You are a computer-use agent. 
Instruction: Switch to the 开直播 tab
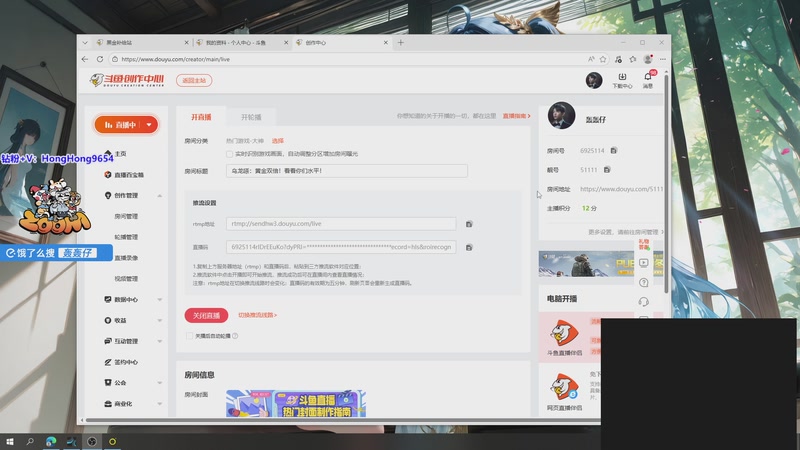[x=201, y=117]
